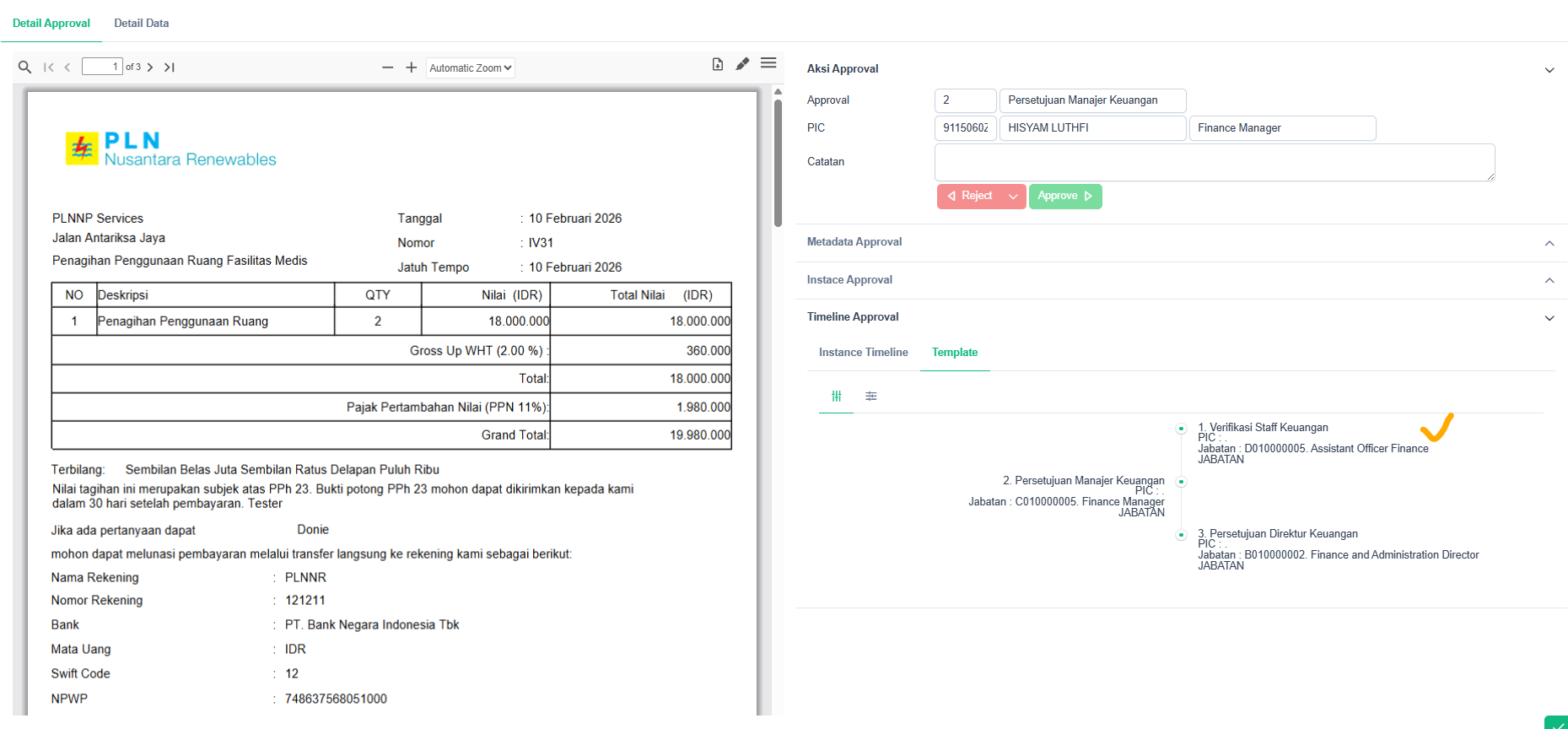Jump to last page of document
1568x729 pixels.
click(x=170, y=67)
